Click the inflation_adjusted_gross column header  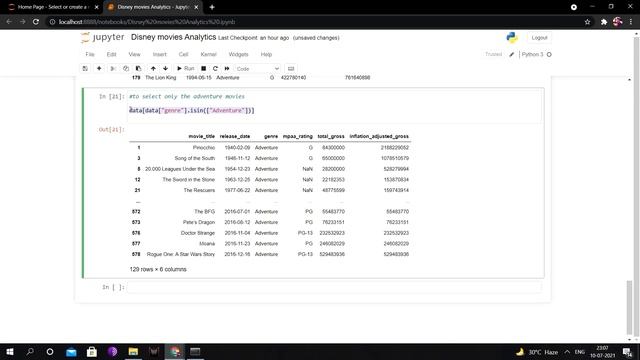click(379, 136)
